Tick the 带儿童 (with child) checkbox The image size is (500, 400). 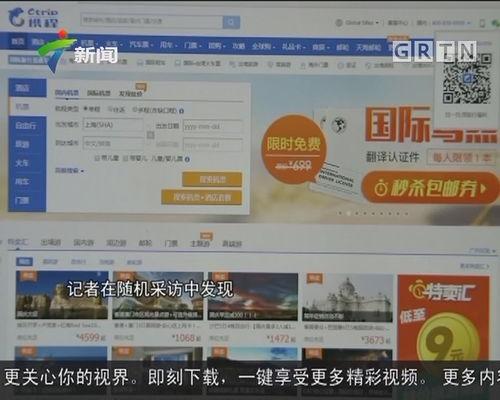pos(97,158)
